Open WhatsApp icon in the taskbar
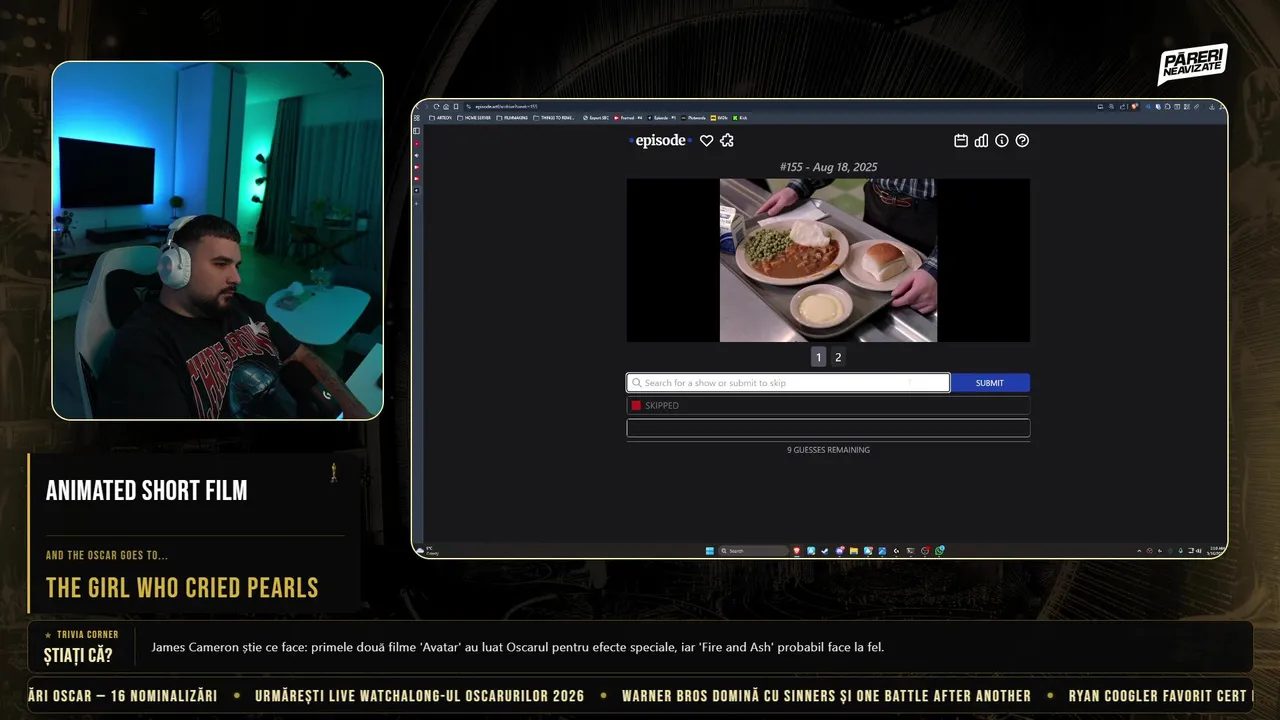 [939, 551]
